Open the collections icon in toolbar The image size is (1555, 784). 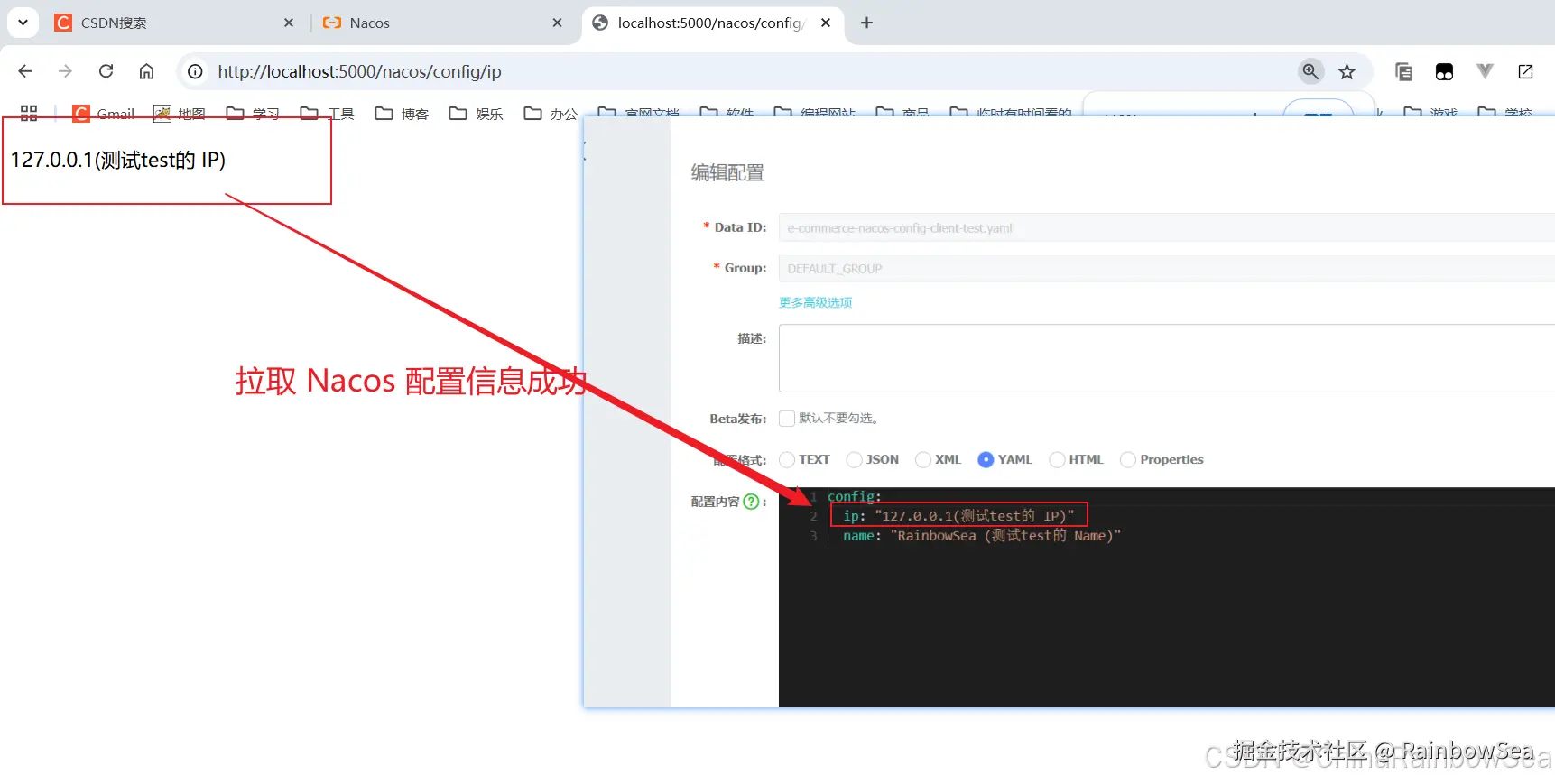pos(1403,71)
